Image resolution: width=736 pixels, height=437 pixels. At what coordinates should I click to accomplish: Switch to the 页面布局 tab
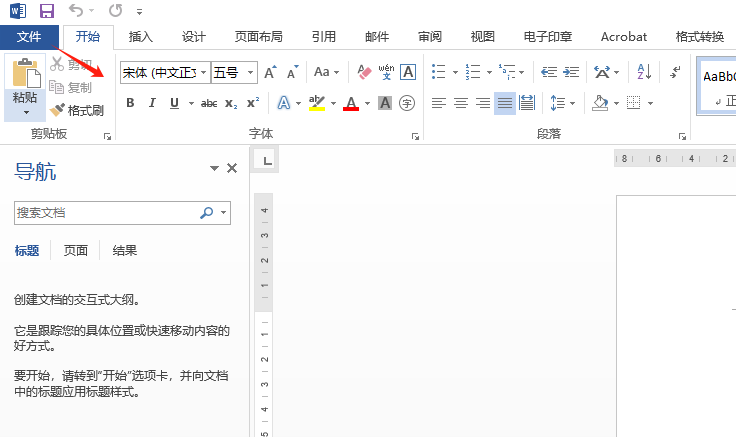coord(259,37)
